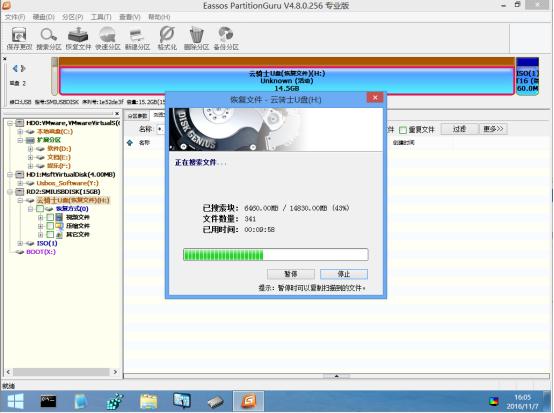The height and width of the screenshot is (413, 554).
Task: Expand the 其它文件 tree node
Action: point(40,235)
